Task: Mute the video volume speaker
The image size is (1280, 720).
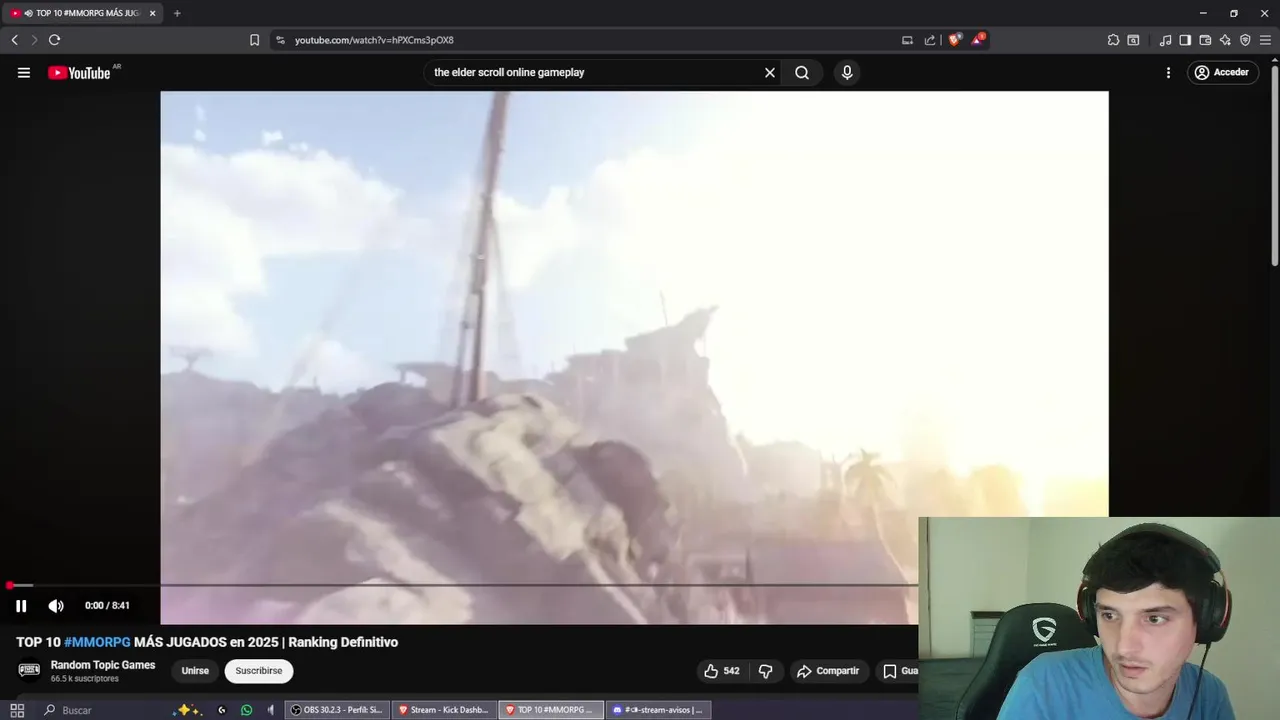Action: pyautogui.click(x=56, y=605)
